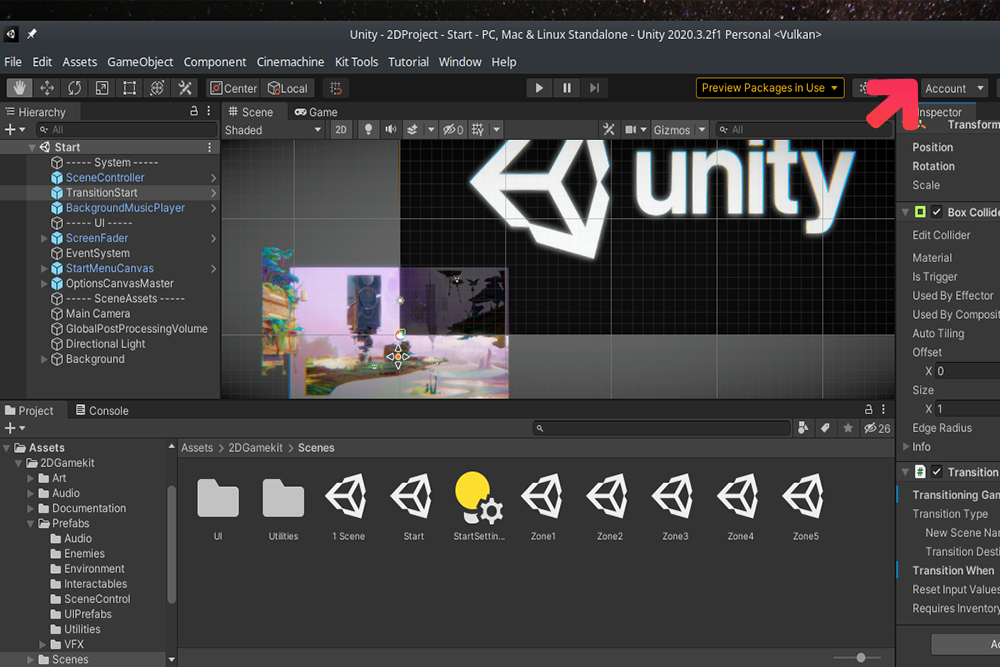This screenshot has width=1000, height=667.
Task: Expand OptionsCanvasMaster in Hierarchy
Action: [x=44, y=283]
